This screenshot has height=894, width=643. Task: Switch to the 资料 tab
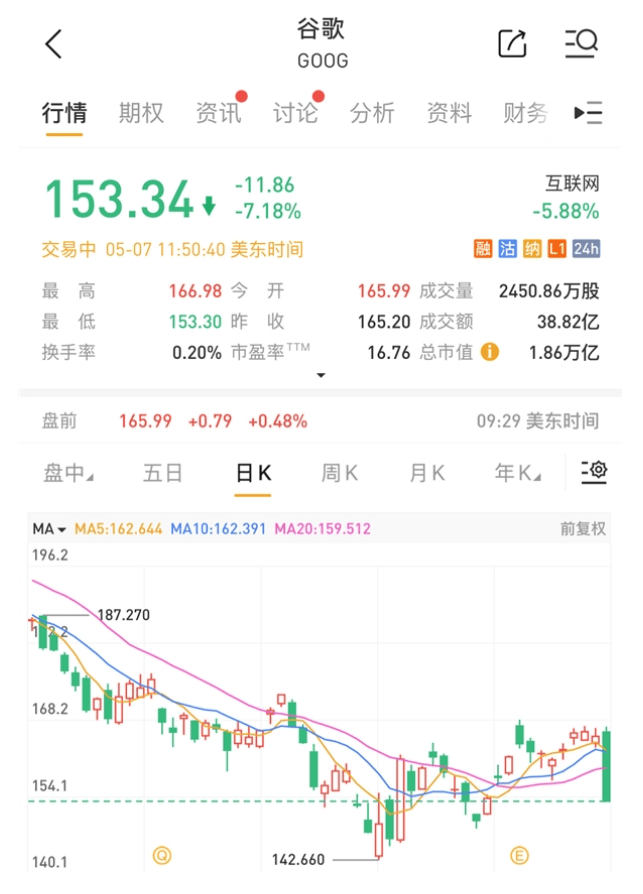pyautogui.click(x=449, y=112)
